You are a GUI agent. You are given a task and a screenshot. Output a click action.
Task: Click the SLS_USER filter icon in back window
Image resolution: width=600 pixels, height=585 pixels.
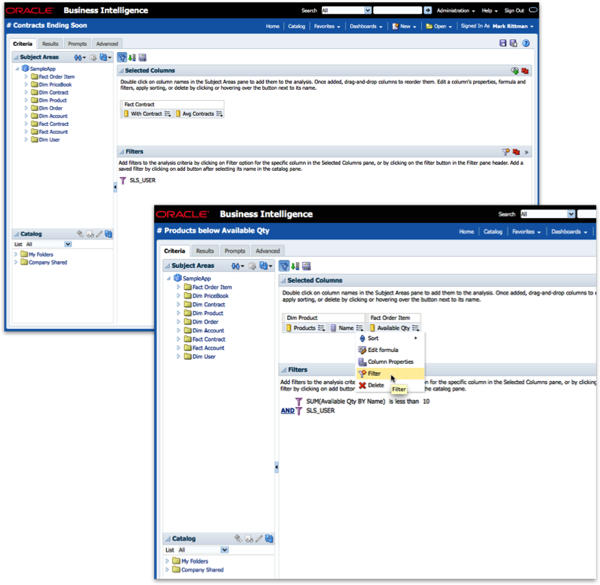tap(123, 181)
